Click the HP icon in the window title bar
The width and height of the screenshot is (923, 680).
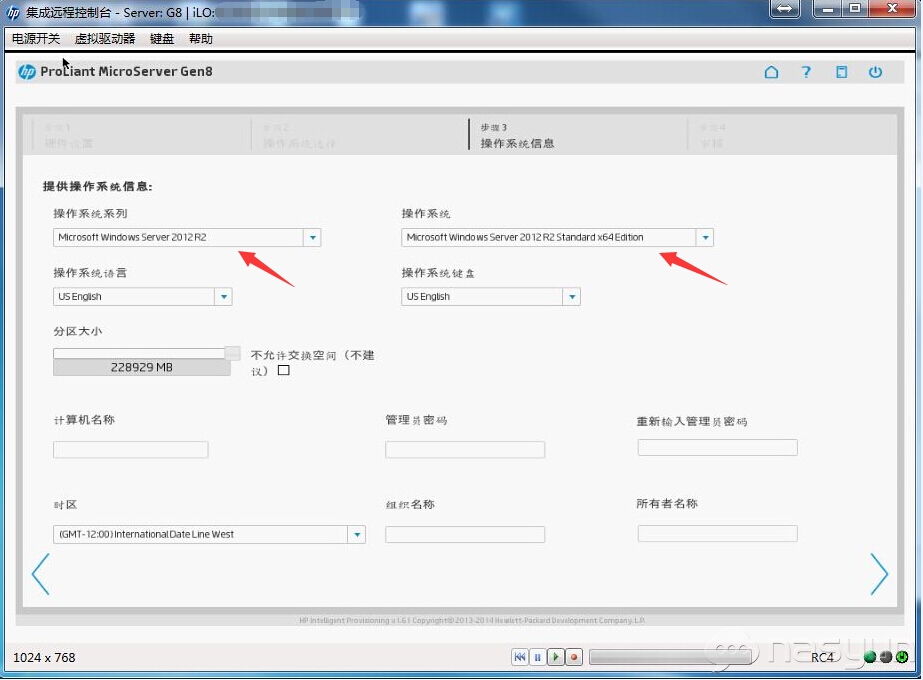pos(12,12)
